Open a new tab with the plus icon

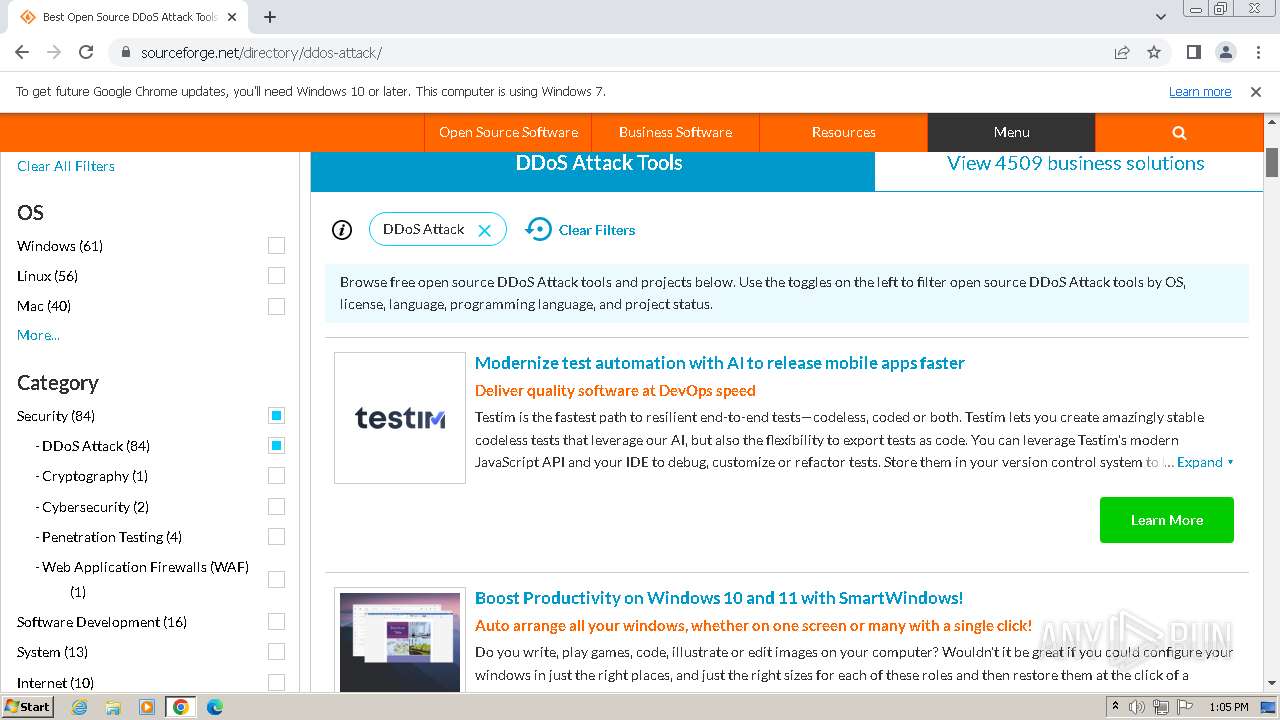pyautogui.click(x=270, y=17)
